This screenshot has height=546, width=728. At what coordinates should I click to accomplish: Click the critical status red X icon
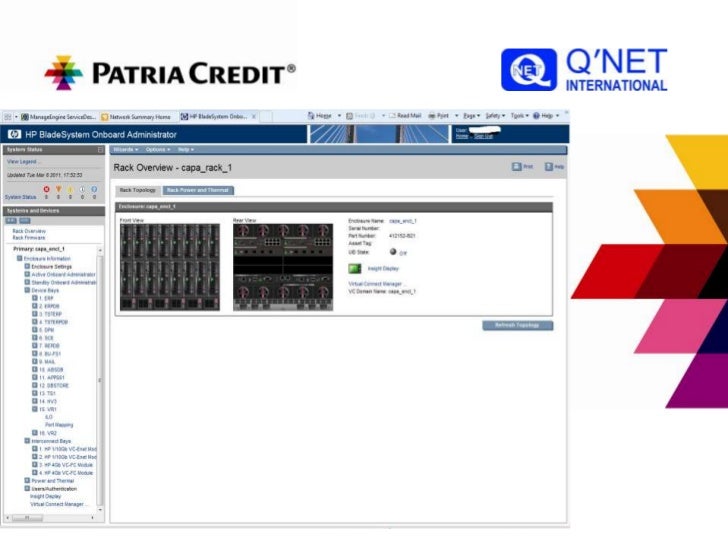tap(46, 189)
